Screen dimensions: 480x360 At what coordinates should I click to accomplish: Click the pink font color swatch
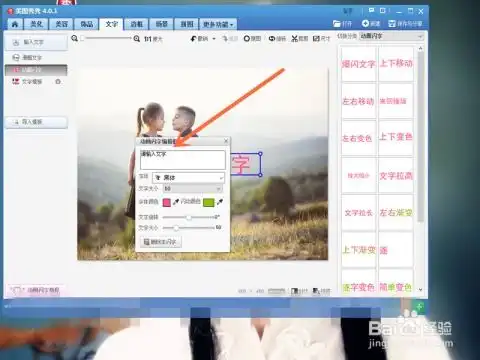[167, 202]
